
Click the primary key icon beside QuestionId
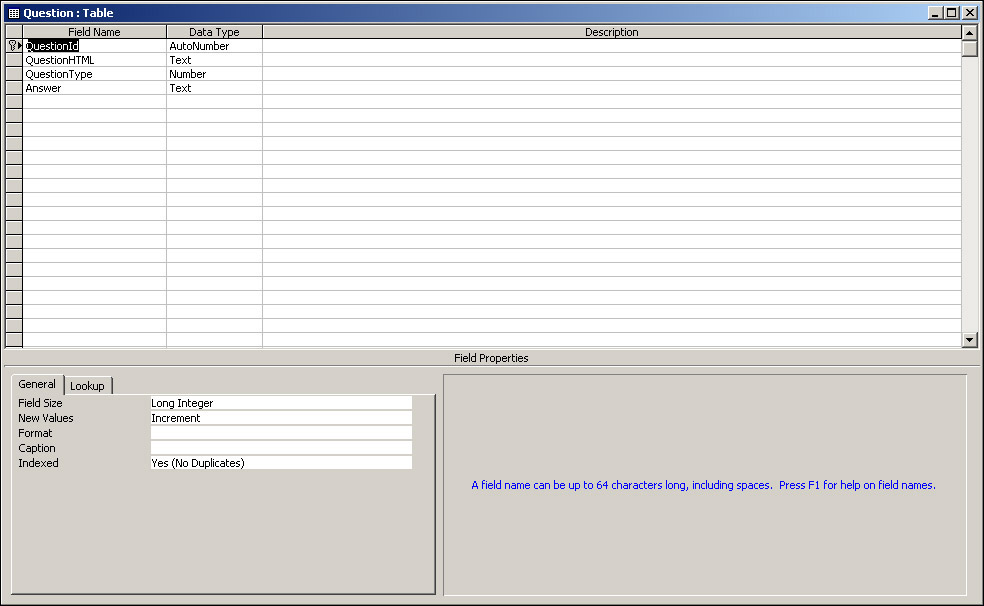click(x=12, y=46)
